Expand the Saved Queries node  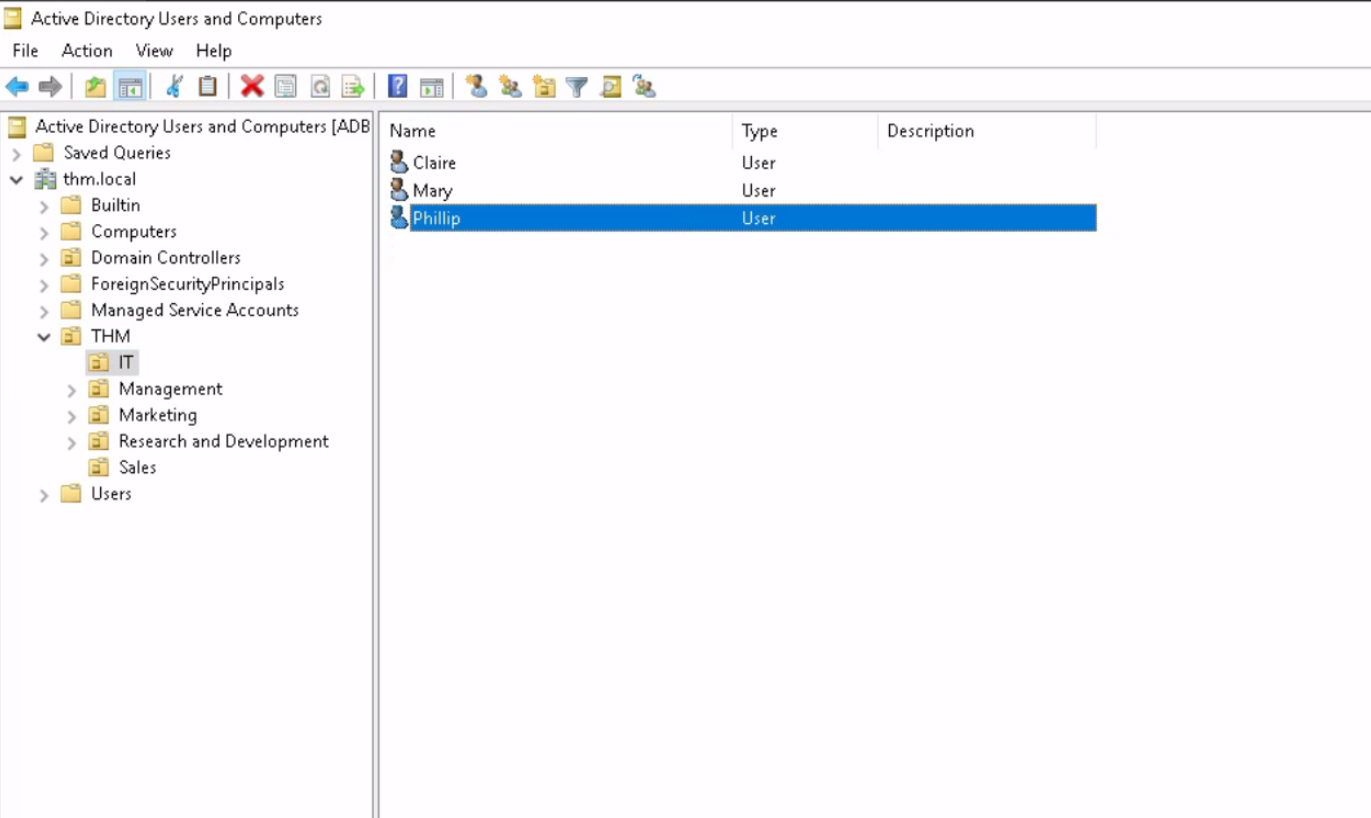coord(16,153)
